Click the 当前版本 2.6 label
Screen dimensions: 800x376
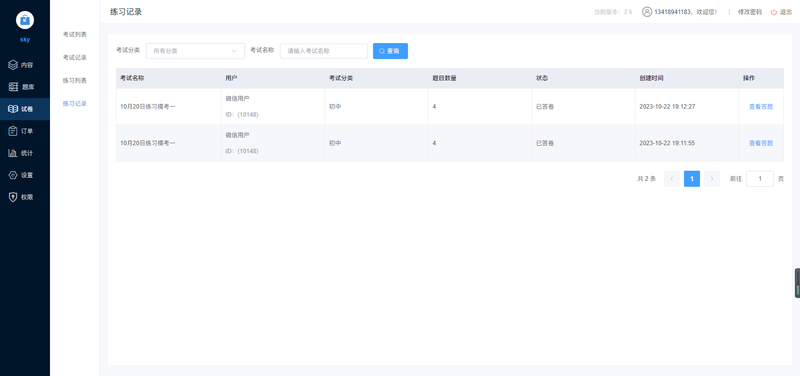click(x=613, y=12)
